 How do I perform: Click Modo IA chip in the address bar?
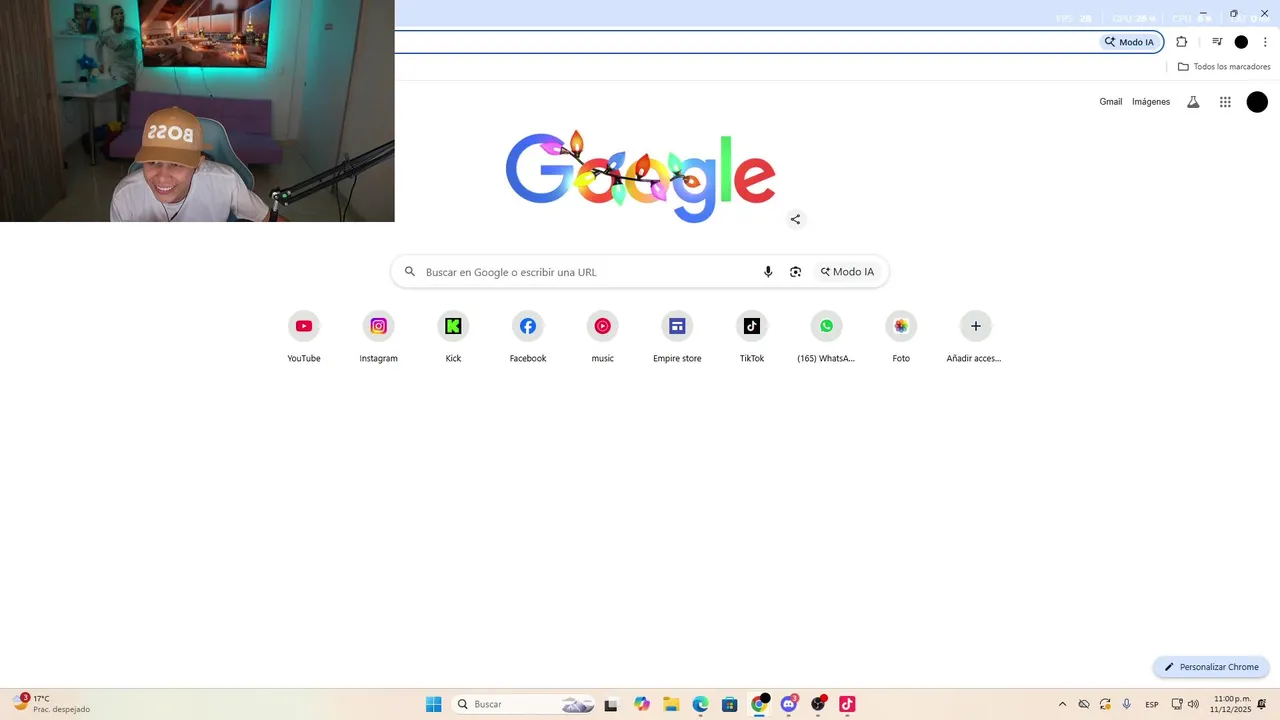tap(1129, 42)
